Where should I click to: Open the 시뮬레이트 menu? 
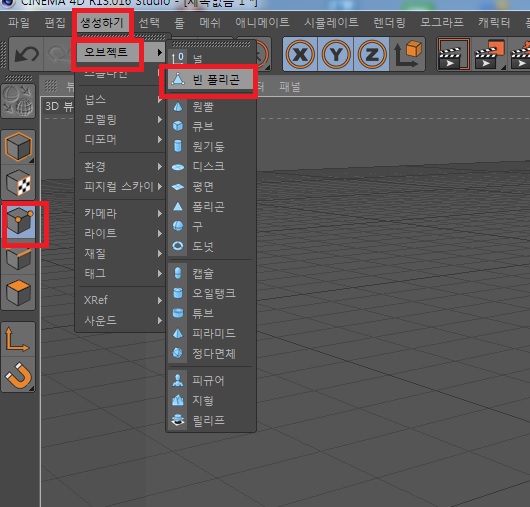(331, 23)
